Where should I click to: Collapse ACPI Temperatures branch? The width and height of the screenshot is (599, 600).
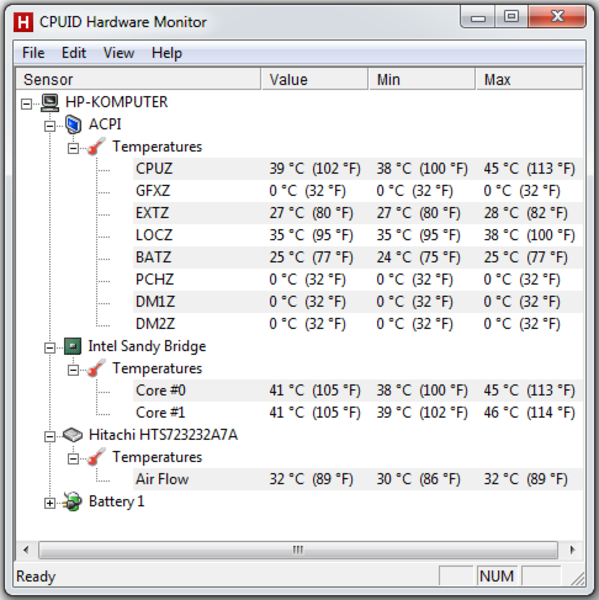click(73, 148)
